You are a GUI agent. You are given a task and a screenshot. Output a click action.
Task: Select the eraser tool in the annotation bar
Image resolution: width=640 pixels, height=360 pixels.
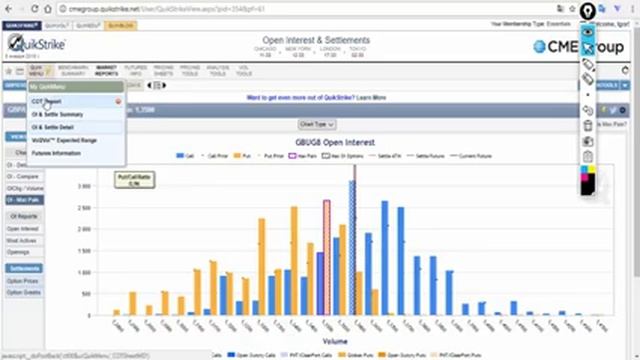pyautogui.click(x=588, y=79)
